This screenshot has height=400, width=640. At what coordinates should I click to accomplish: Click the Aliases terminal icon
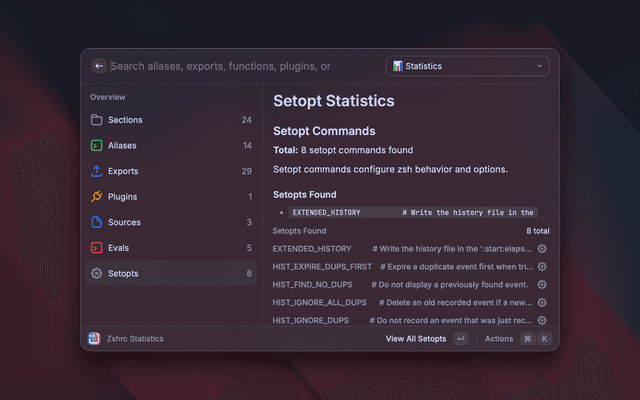click(97, 146)
